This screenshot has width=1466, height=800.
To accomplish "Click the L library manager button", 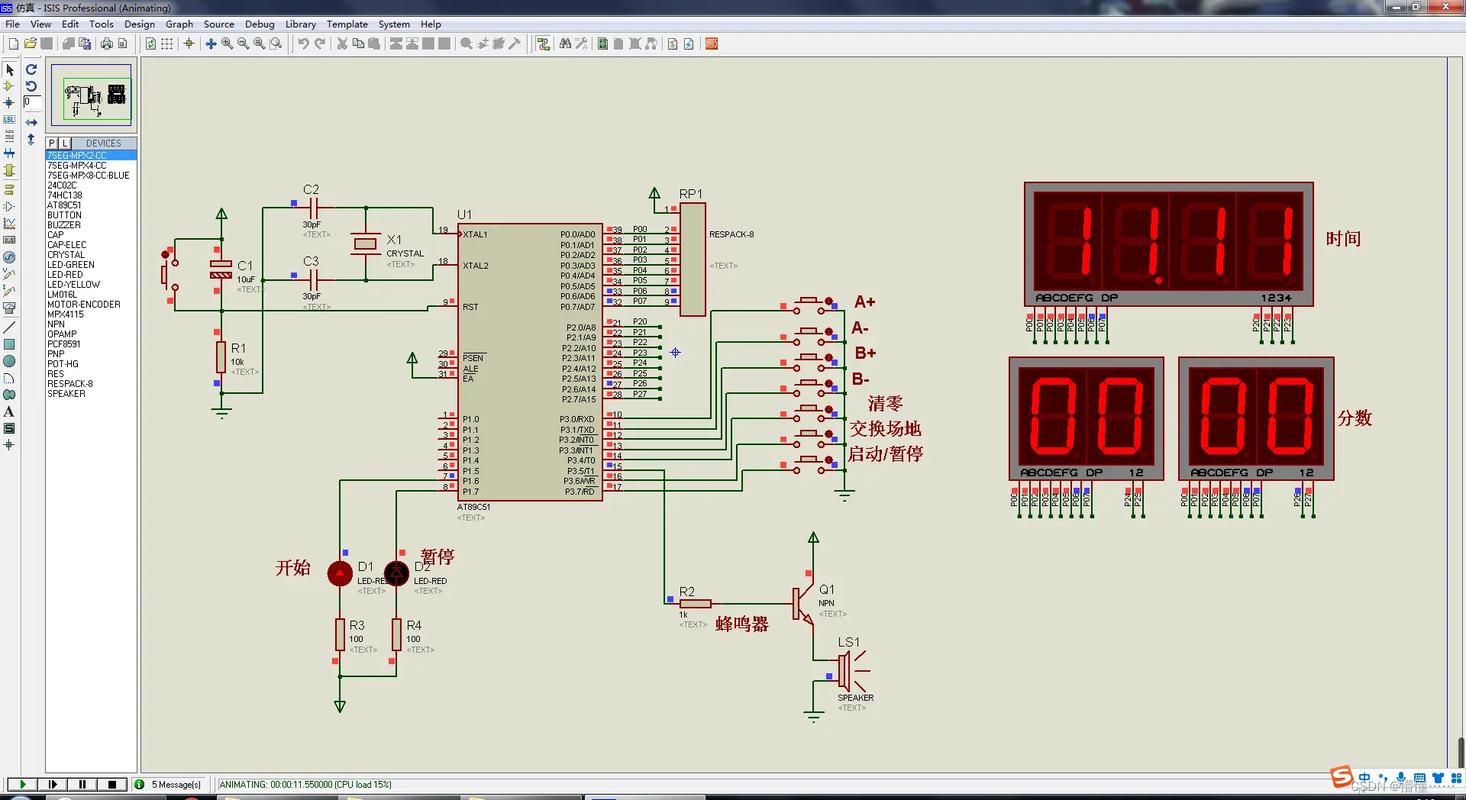I will tap(64, 143).
